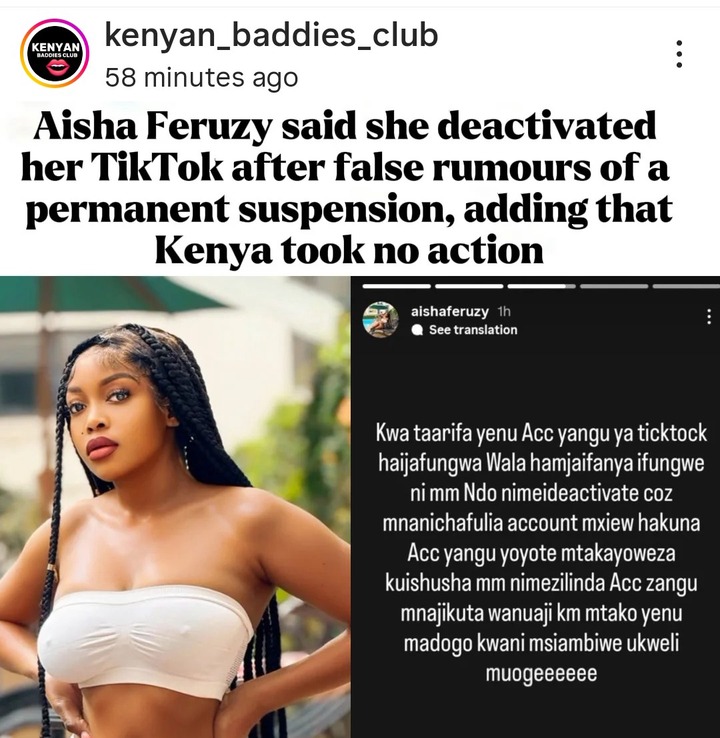Click the Aisha Feruzy headline text
The width and height of the screenshot is (720, 738).
click(x=347, y=188)
